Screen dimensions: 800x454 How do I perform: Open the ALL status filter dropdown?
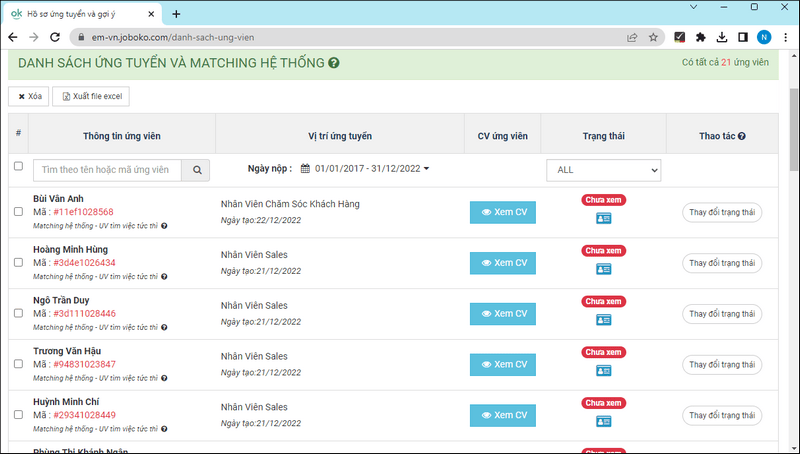(x=603, y=170)
